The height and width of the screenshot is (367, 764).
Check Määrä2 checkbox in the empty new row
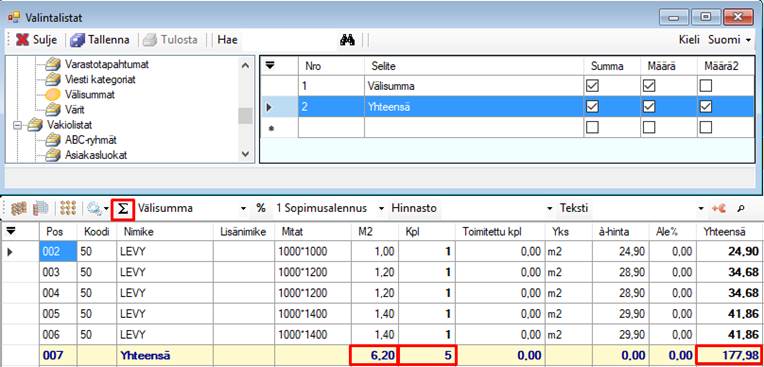[705, 127]
